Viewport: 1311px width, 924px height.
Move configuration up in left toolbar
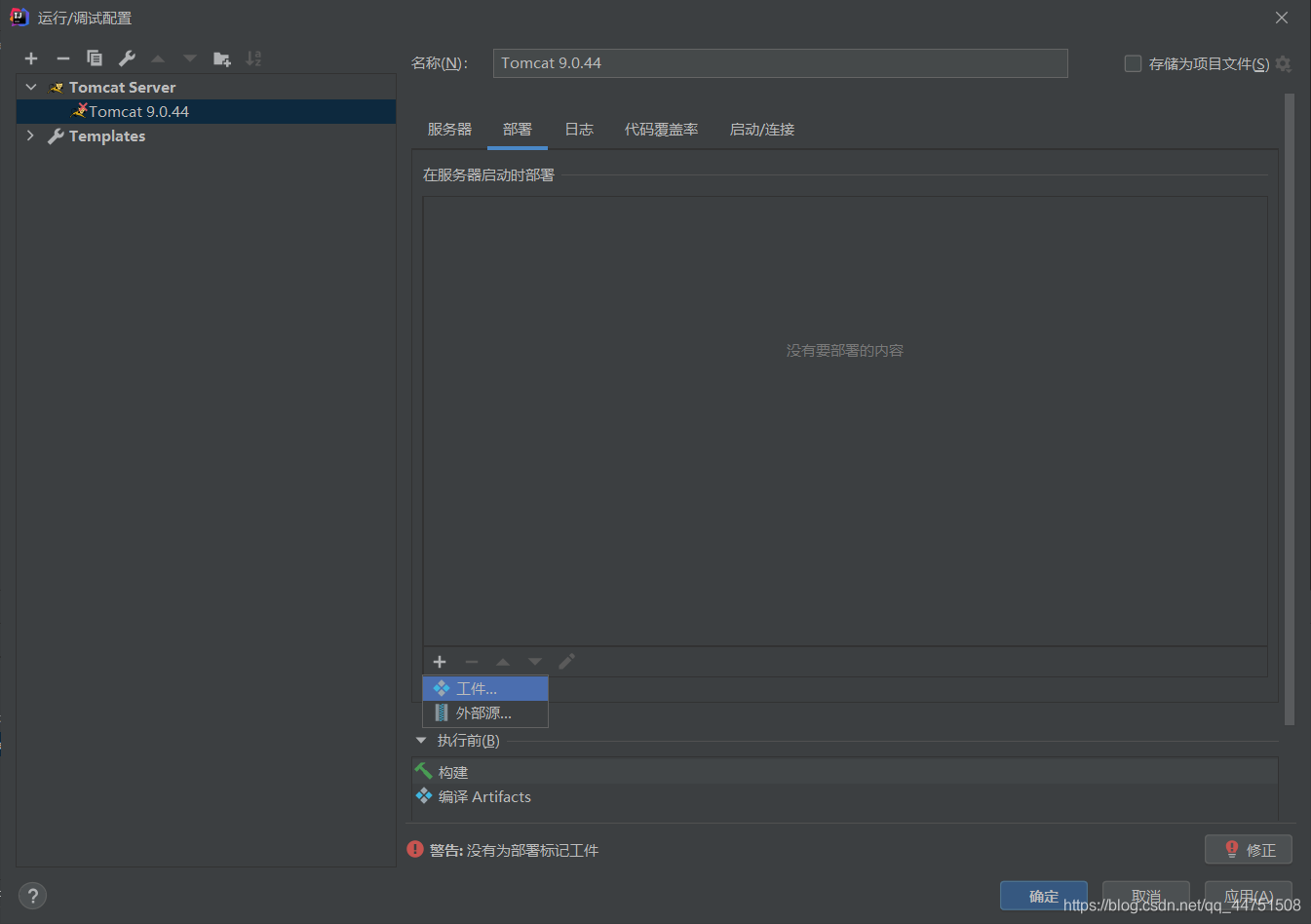[158, 58]
